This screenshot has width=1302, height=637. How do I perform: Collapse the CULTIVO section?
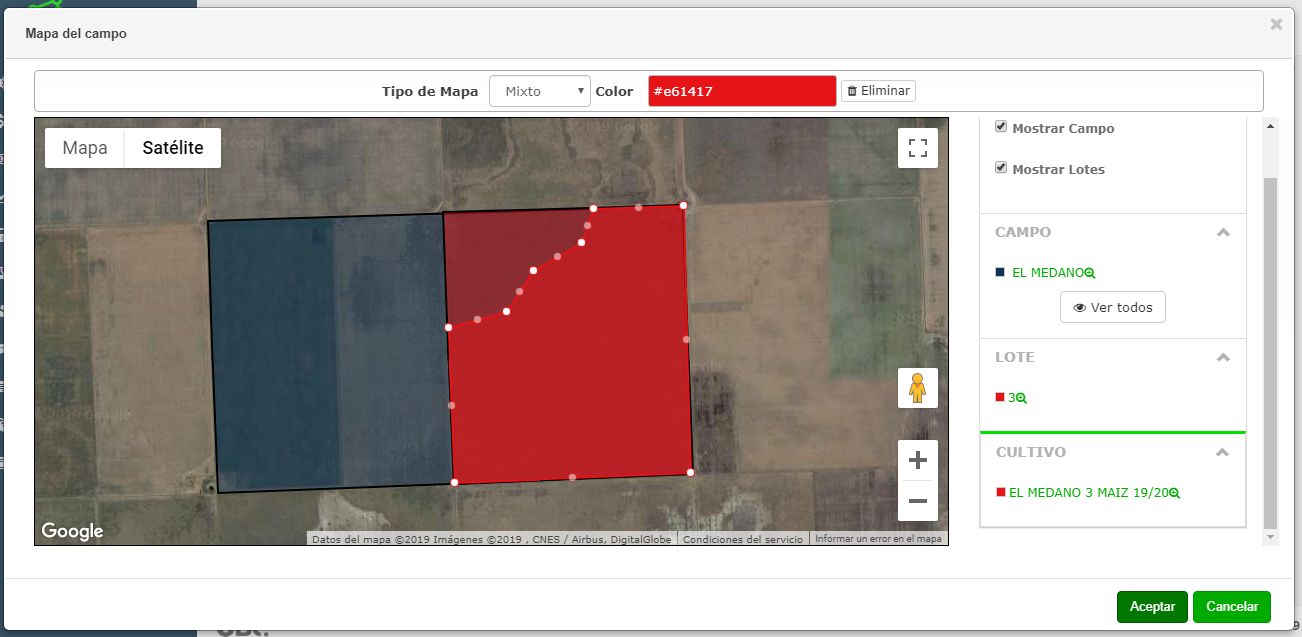(x=1222, y=452)
